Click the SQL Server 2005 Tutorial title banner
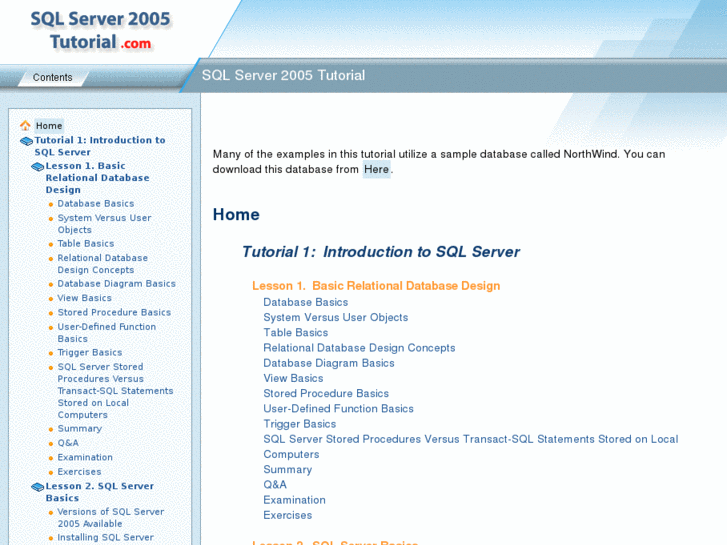The height and width of the screenshot is (545, 727). click(283, 75)
